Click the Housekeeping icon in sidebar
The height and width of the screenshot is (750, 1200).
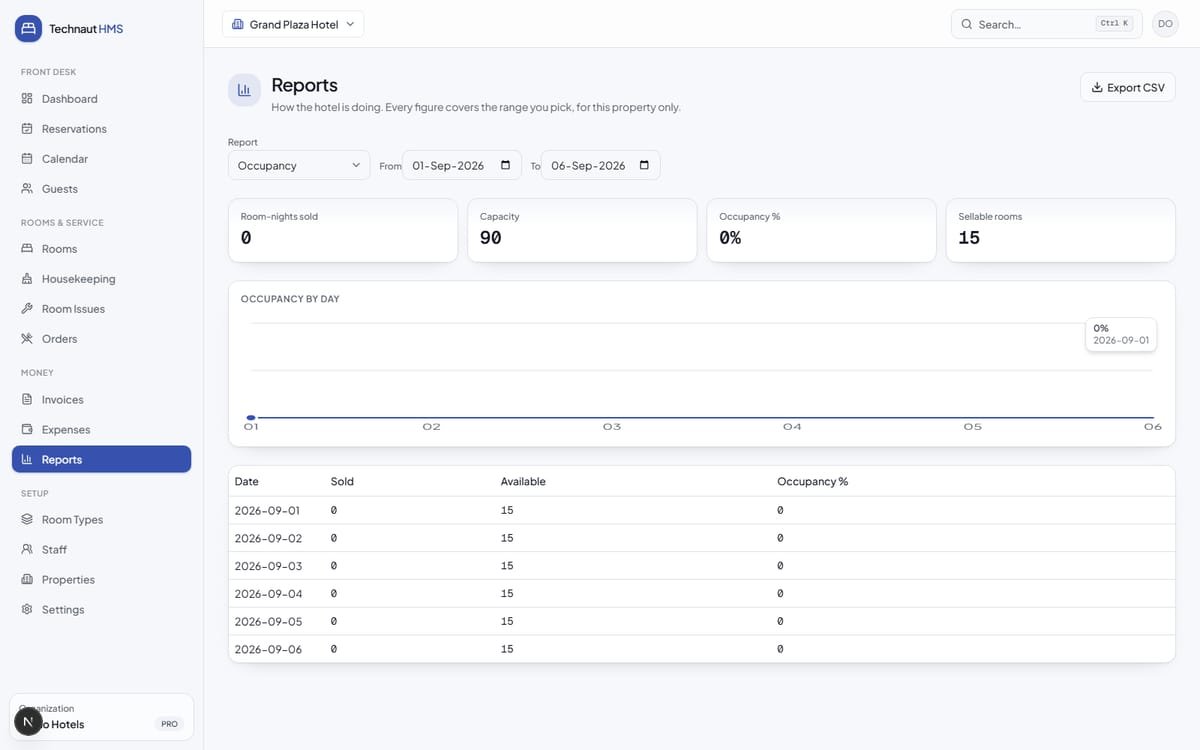click(x=27, y=279)
